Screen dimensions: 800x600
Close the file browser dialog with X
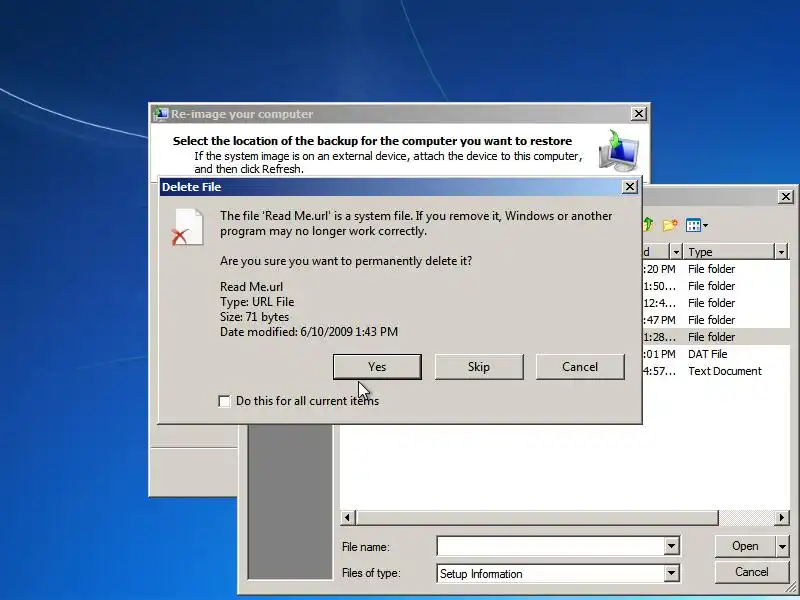(x=786, y=196)
